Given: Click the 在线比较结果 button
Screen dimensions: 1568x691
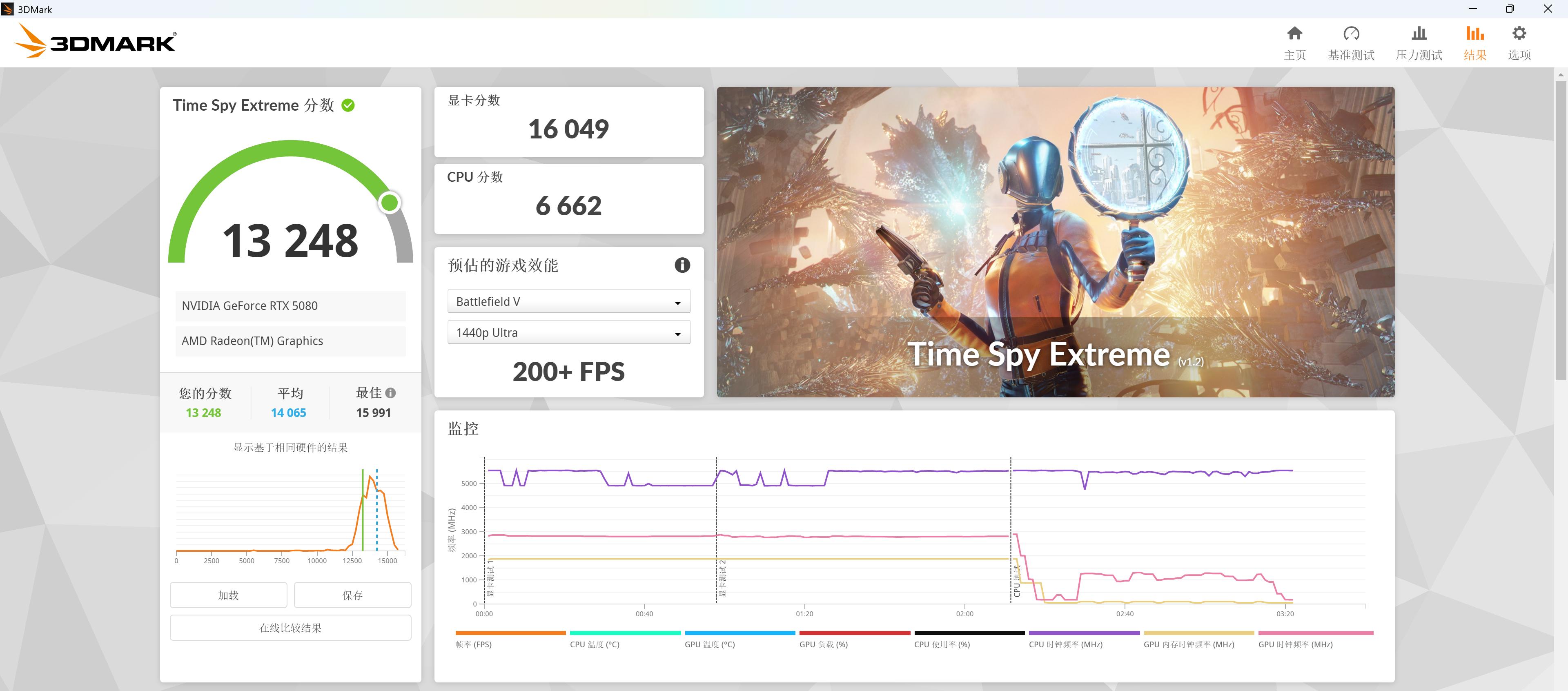Looking at the screenshot, I should click(290, 628).
